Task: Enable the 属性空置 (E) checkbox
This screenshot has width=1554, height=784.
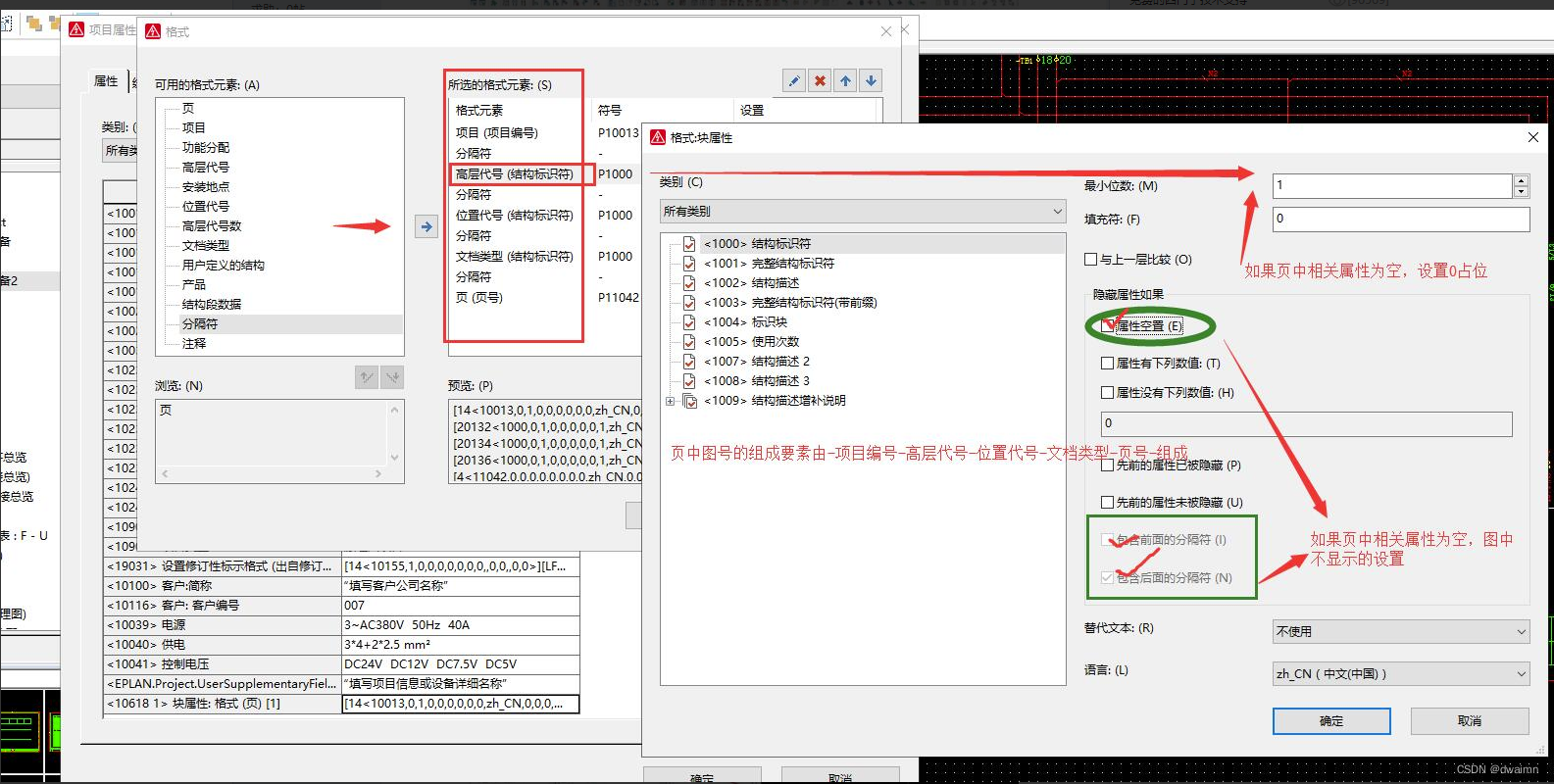Action: pos(1108,326)
